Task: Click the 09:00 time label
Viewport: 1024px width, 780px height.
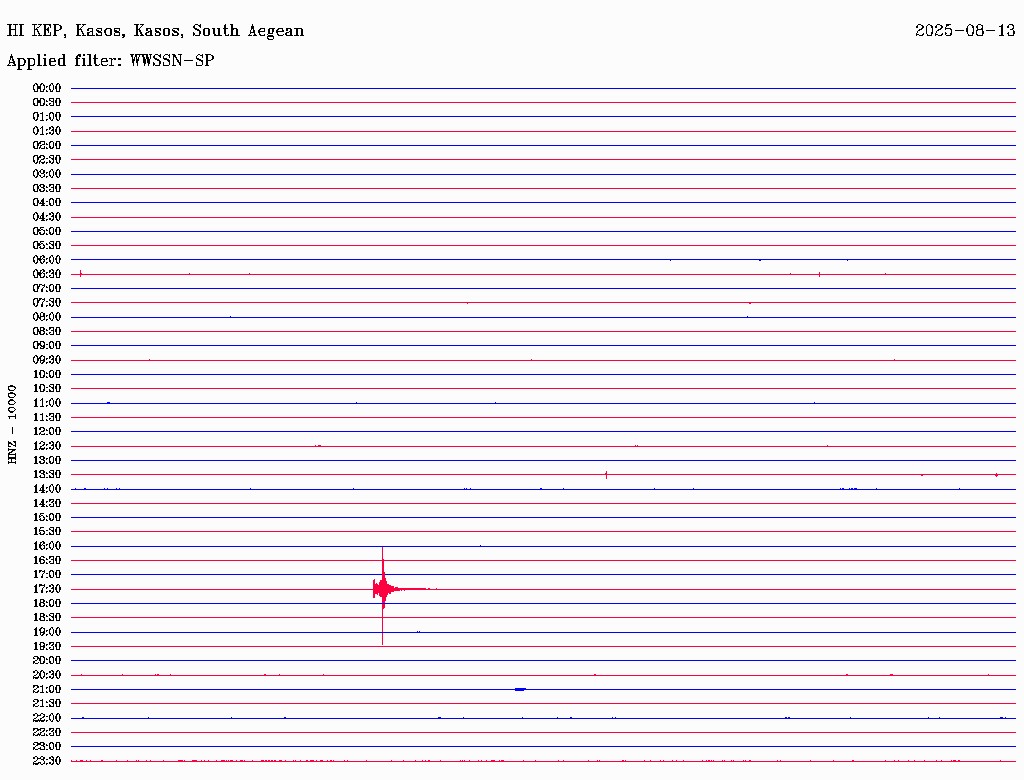Action: 46,346
